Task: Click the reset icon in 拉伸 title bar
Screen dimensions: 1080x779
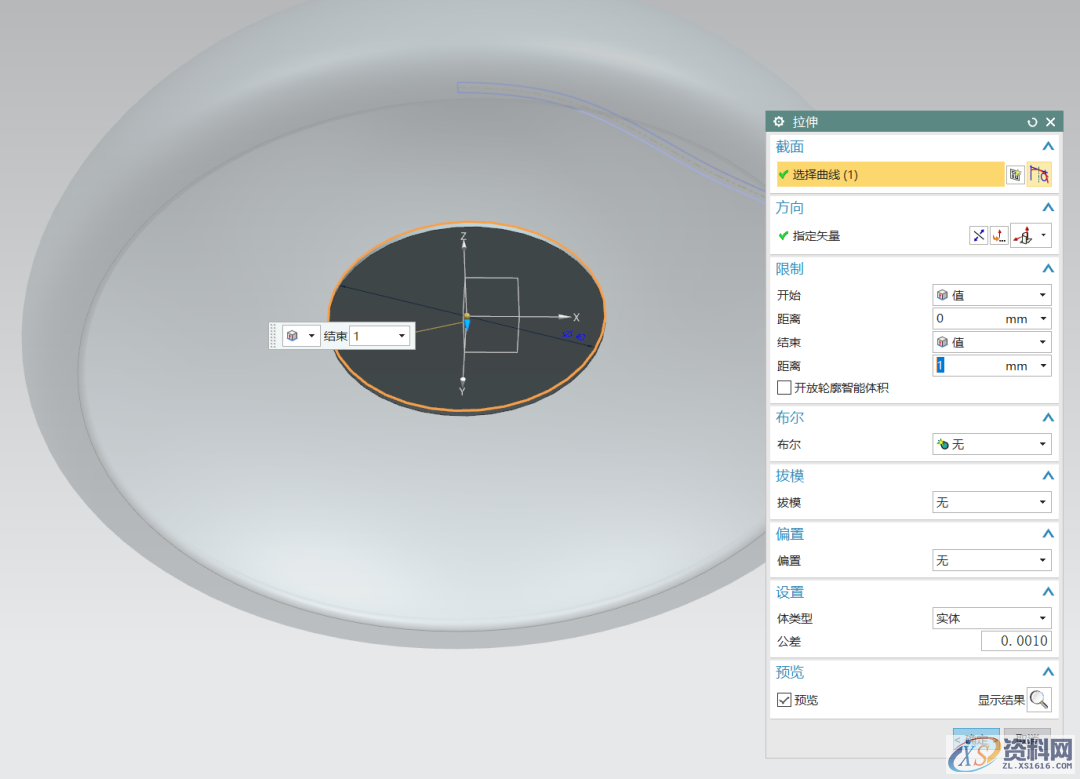Action: point(1032,122)
